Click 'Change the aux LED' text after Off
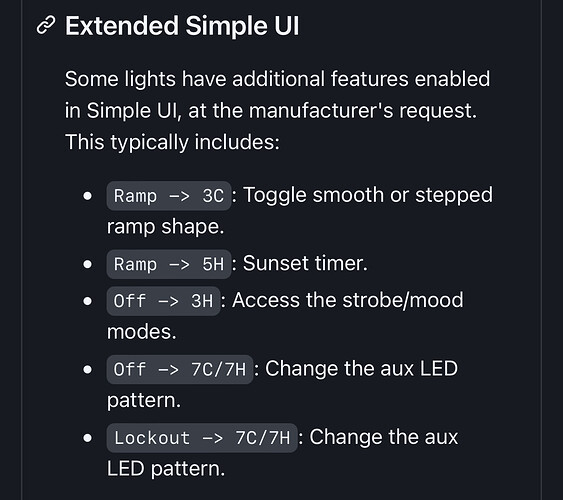The image size is (563, 500). click(361, 369)
